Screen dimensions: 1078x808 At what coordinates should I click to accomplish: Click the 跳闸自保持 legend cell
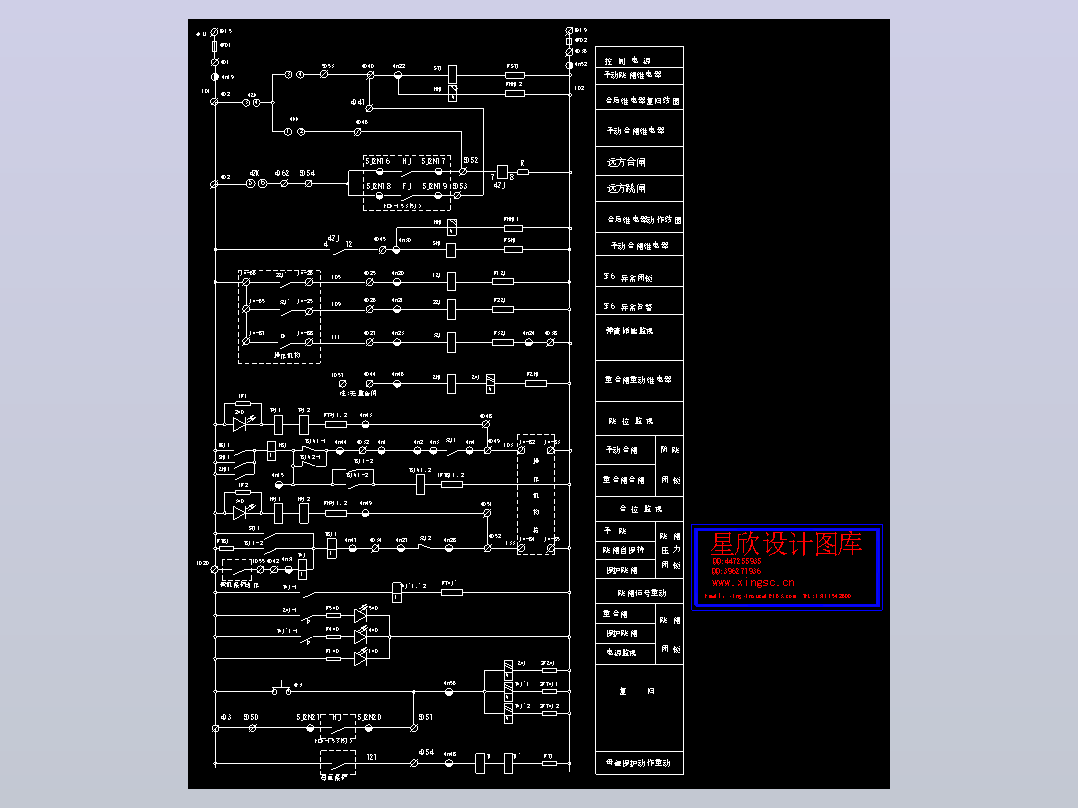click(x=625, y=550)
